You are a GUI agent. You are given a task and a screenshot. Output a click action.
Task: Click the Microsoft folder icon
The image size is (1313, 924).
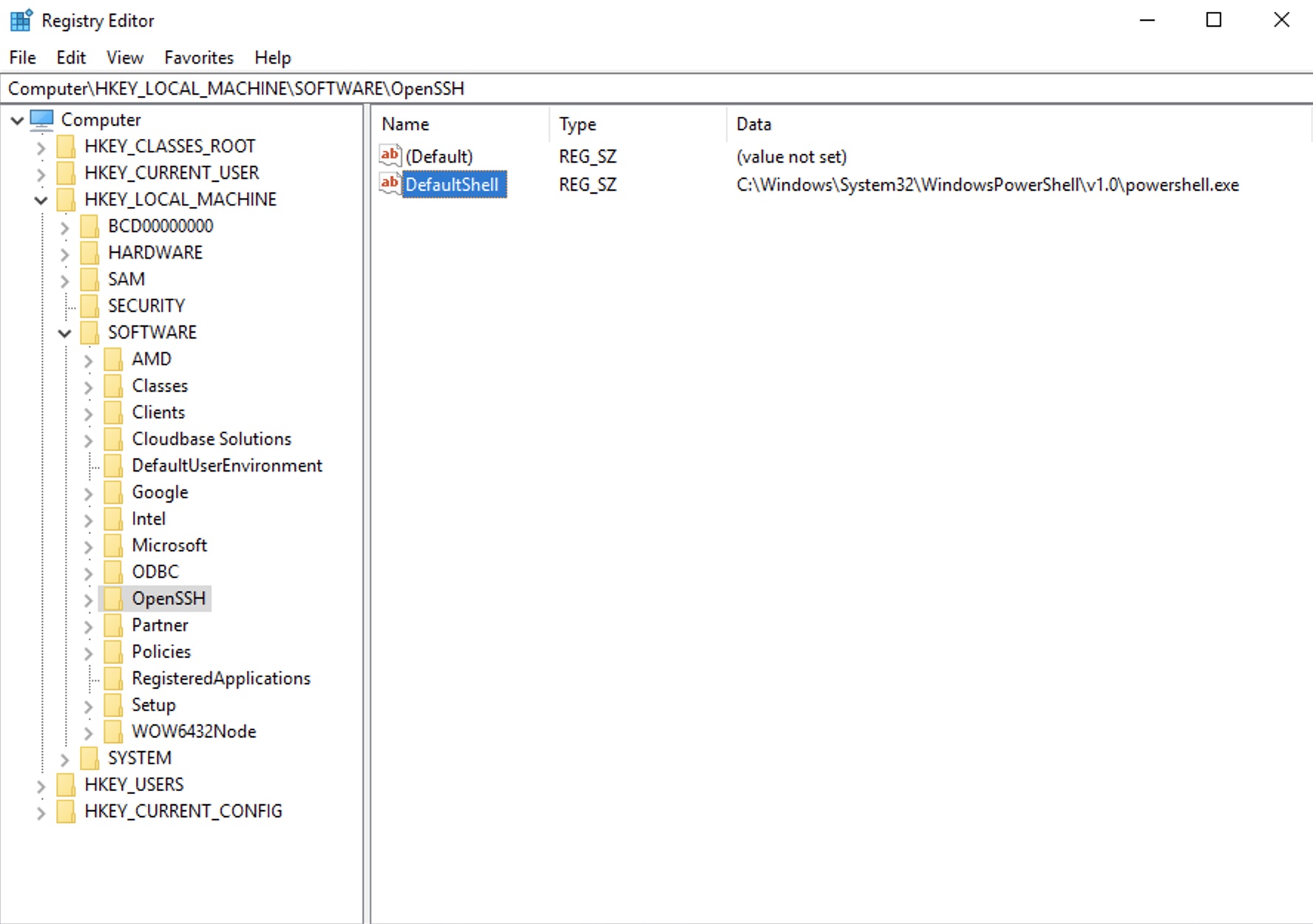(113, 545)
